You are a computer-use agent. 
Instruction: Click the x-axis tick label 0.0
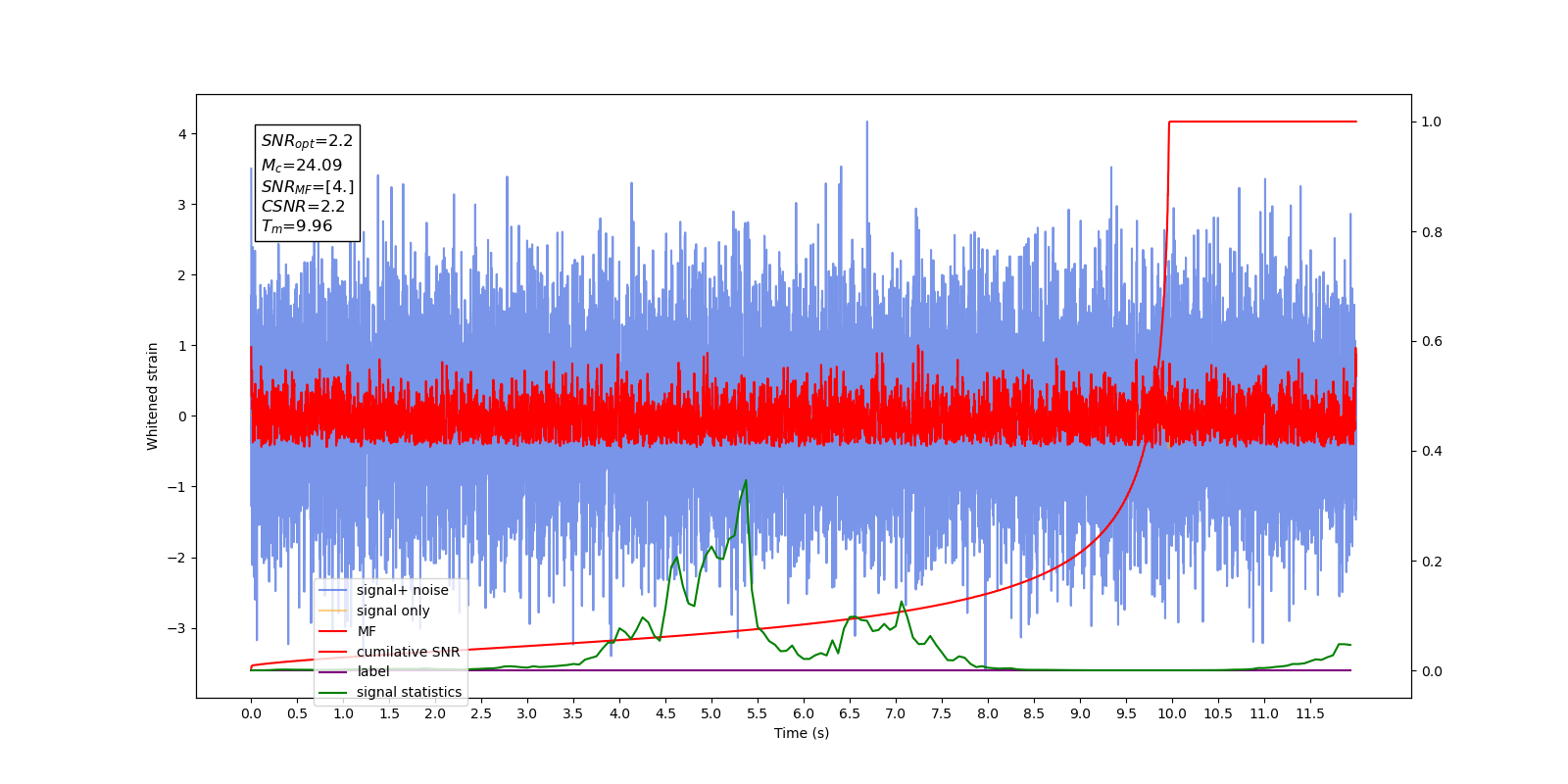(251, 713)
